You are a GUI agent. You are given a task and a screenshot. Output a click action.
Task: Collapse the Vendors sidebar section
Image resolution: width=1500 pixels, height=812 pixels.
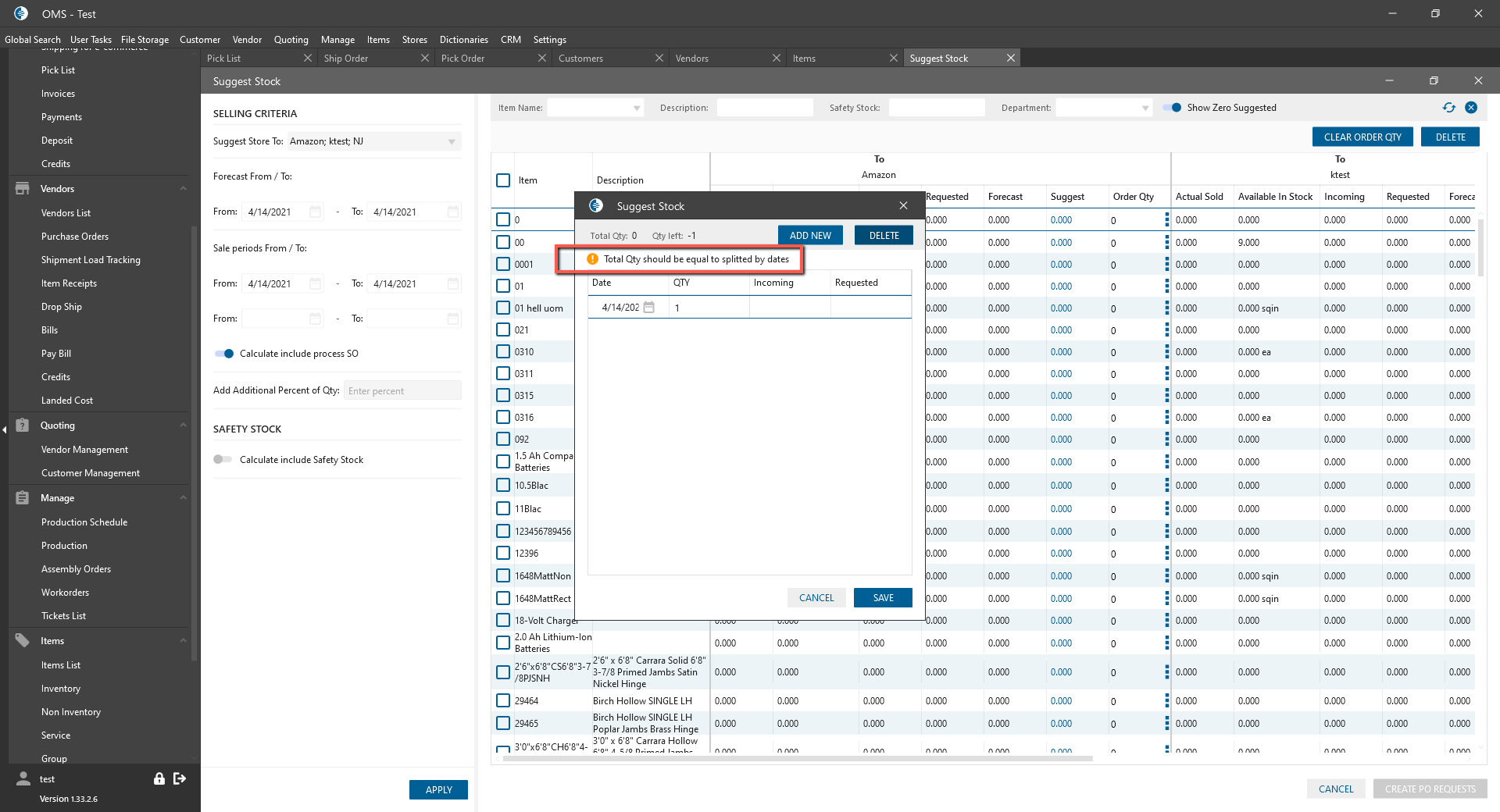click(x=183, y=189)
